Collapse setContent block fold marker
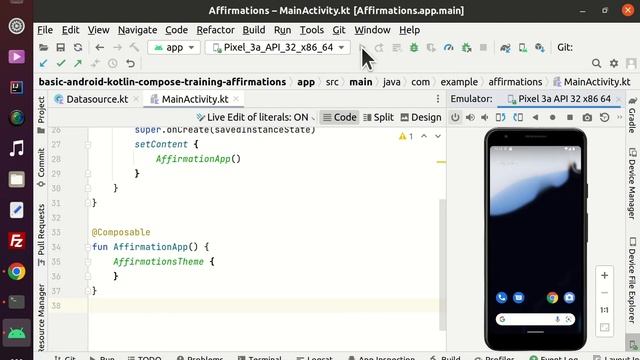The width and height of the screenshot is (640, 360). [87, 144]
